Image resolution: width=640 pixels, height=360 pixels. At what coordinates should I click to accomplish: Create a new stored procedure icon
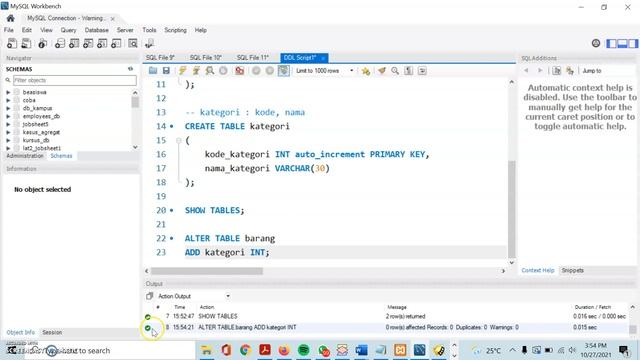click(x=102, y=43)
